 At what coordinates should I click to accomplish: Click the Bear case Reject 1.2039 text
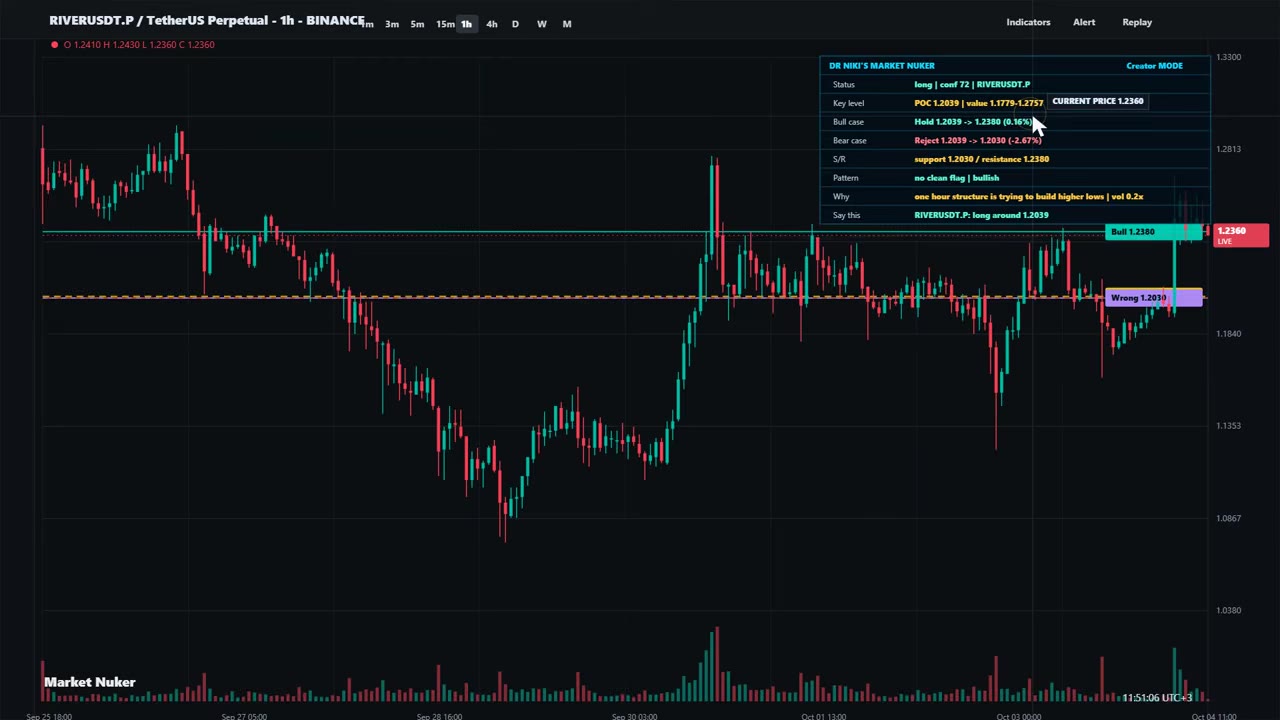pyautogui.click(x=977, y=141)
